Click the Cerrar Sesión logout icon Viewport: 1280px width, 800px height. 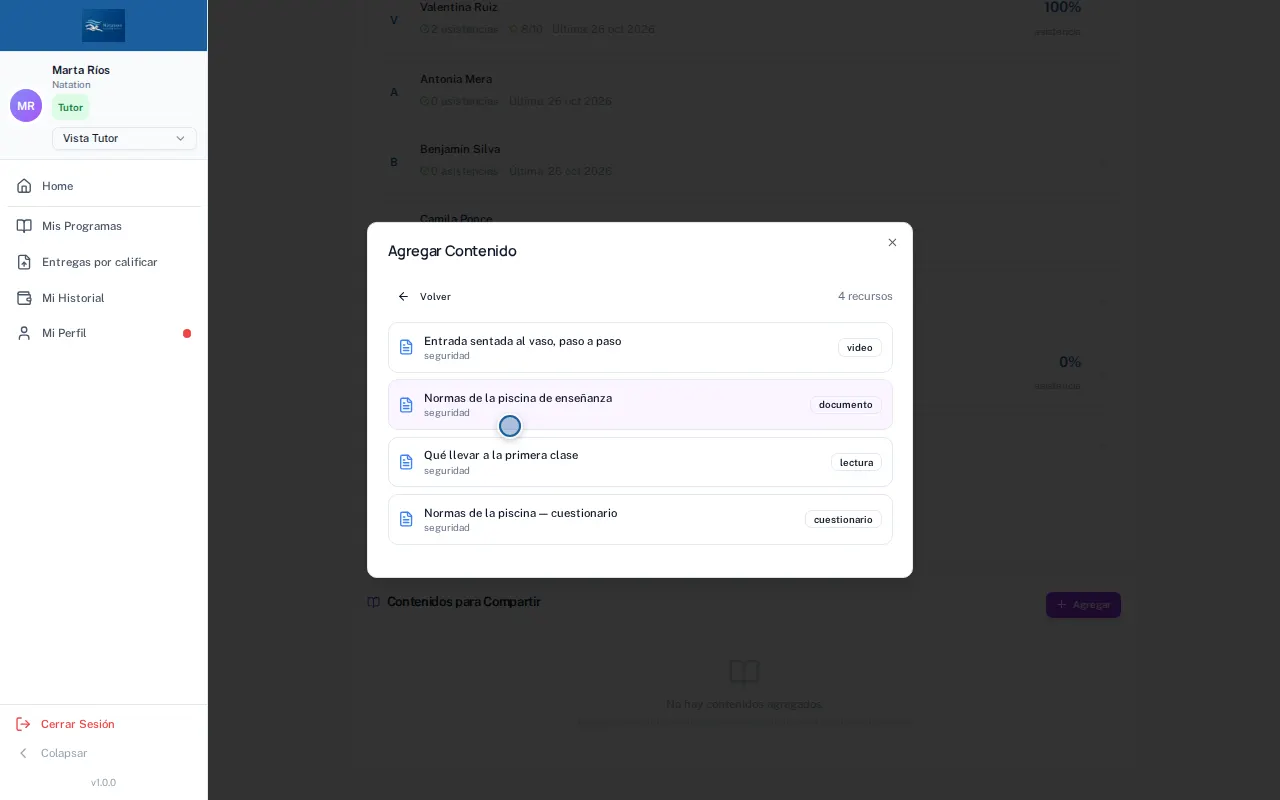click(23, 724)
